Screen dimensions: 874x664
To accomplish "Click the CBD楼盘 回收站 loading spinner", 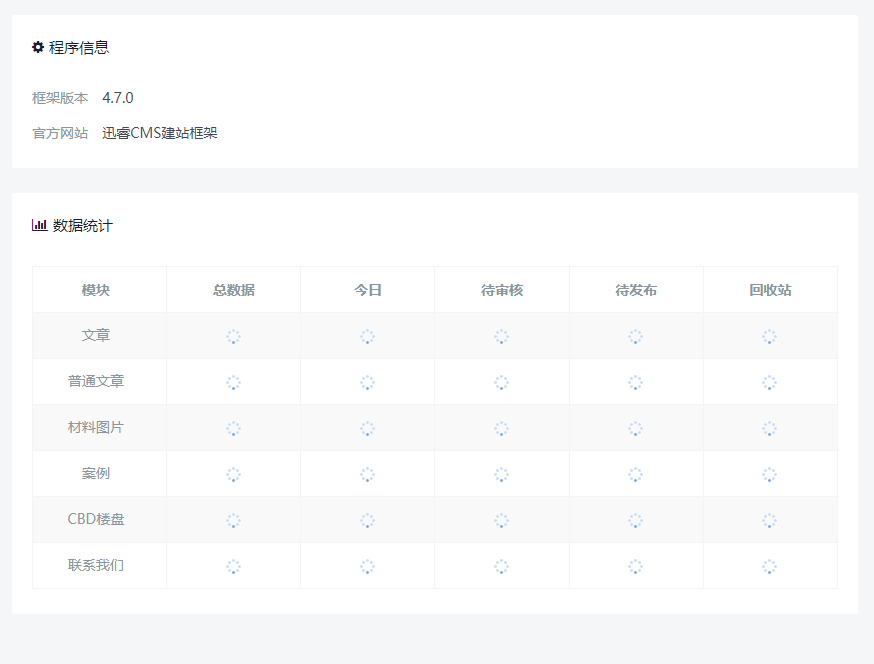I will tap(769, 521).
